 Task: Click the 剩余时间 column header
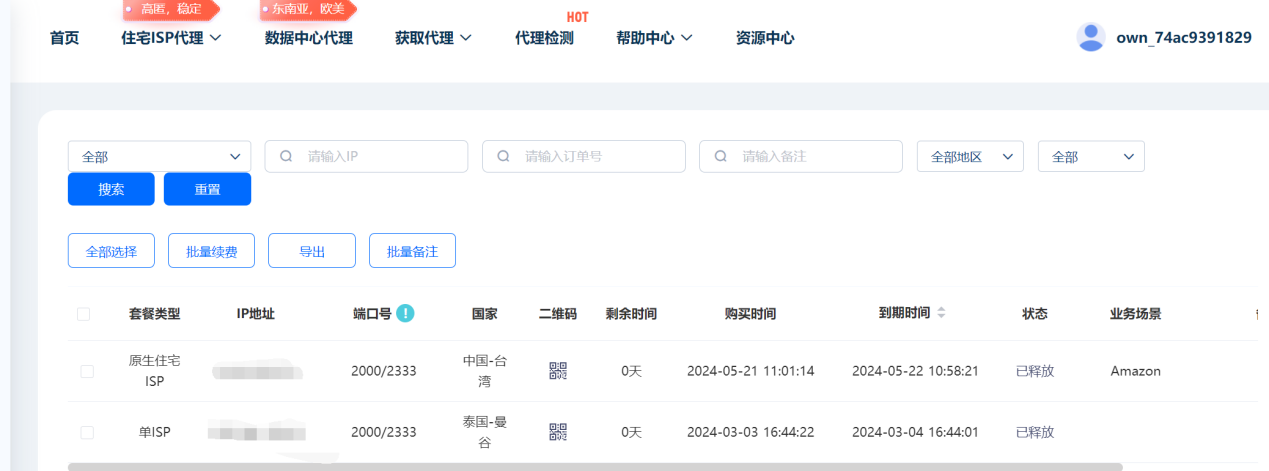pyautogui.click(x=631, y=314)
